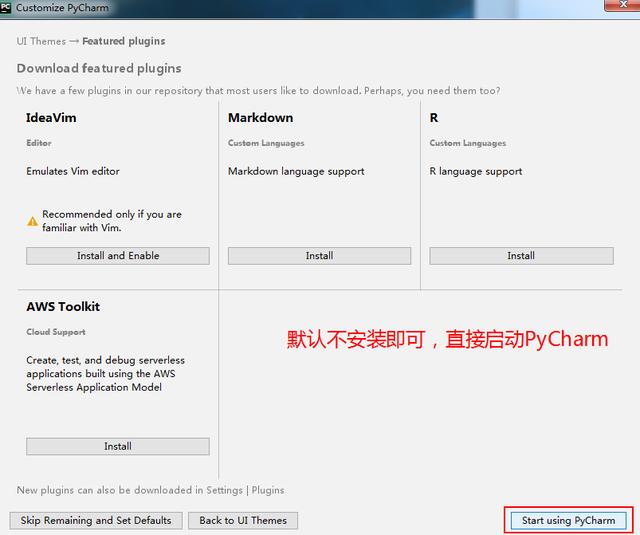The height and width of the screenshot is (535, 640).
Task: Click the AWS Toolkit plugin title
Action: coord(63,306)
